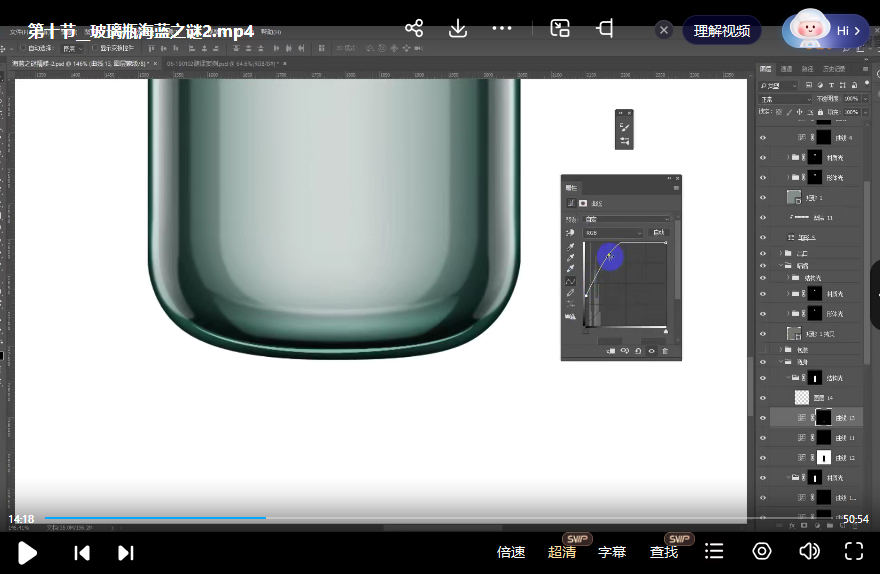Hide the layer 14 eye icon

(763, 397)
